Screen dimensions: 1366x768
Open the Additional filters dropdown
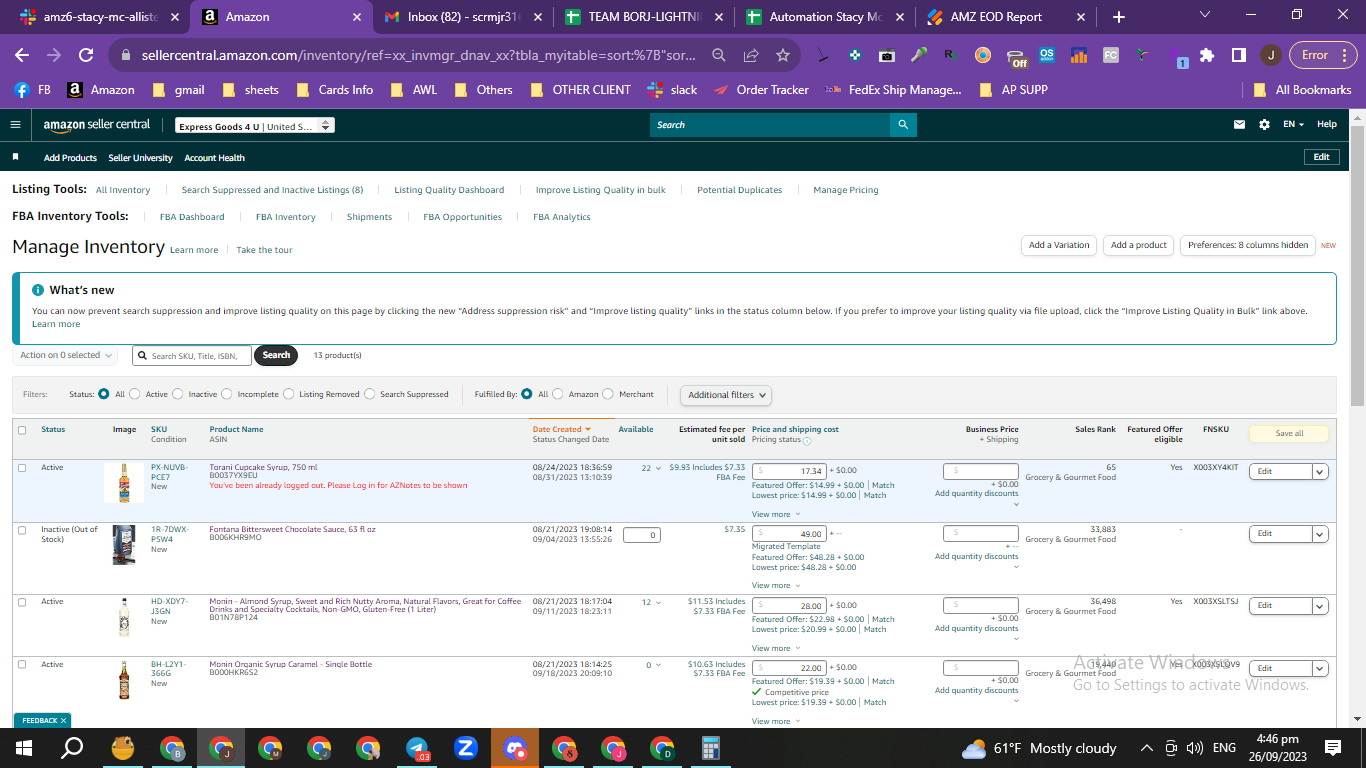coord(726,395)
